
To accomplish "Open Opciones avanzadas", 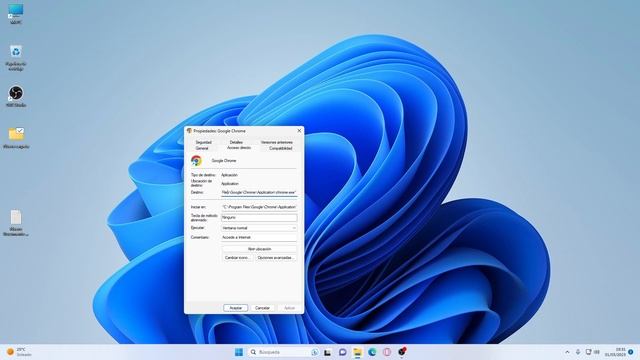I will [x=276, y=258].
